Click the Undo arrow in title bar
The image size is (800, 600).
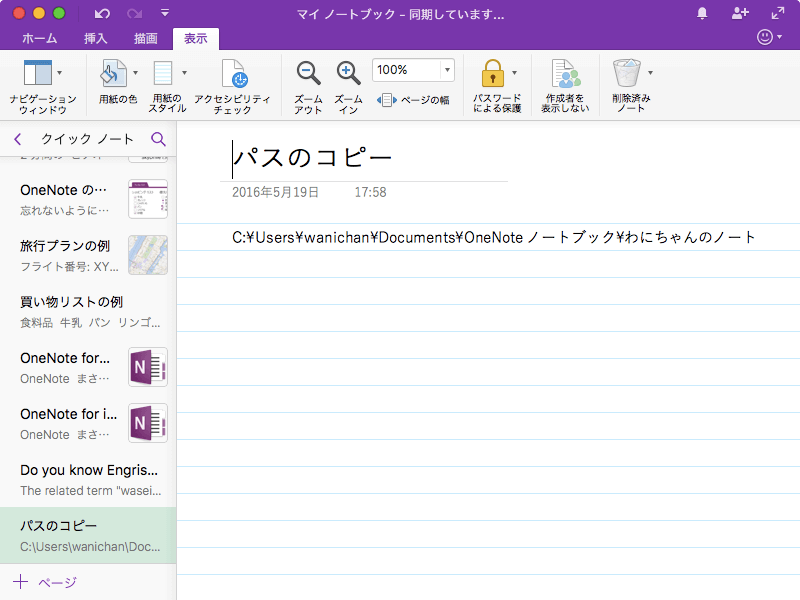point(102,14)
